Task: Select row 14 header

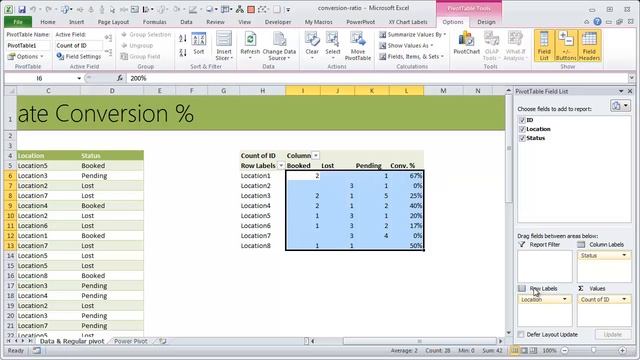Action: [x=10, y=256]
